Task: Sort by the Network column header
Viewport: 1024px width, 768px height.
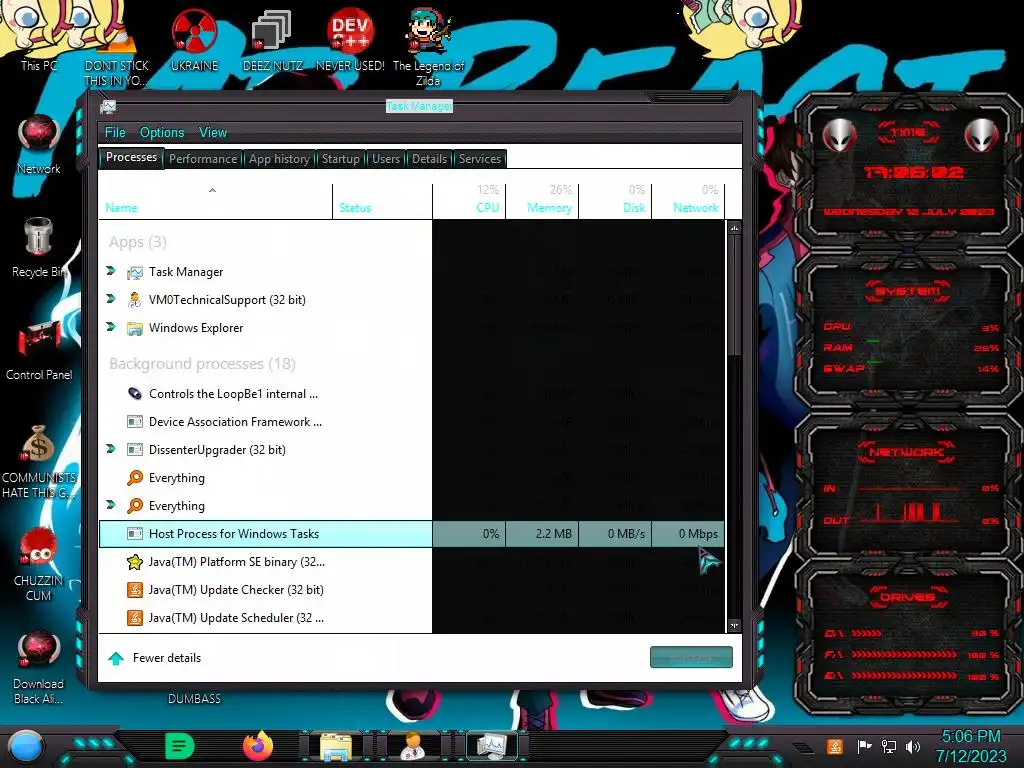Action: click(x=688, y=201)
